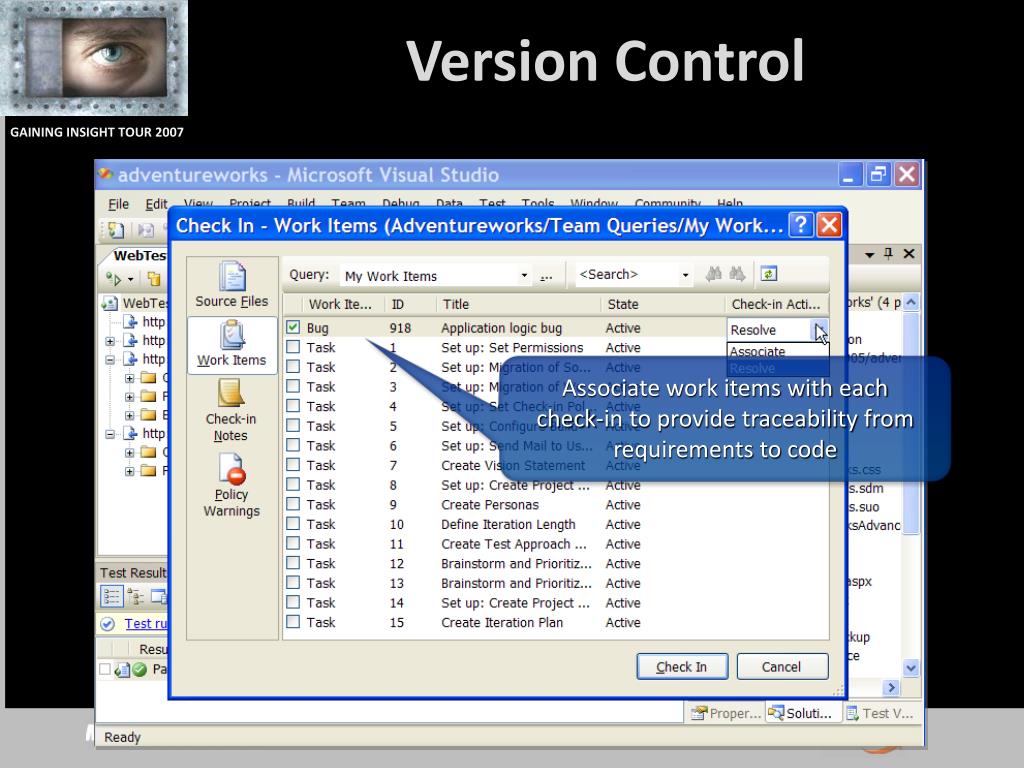Select the Set up: Set Permissions title
The width and height of the screenshot is (1024, 768).
point(512,347)
